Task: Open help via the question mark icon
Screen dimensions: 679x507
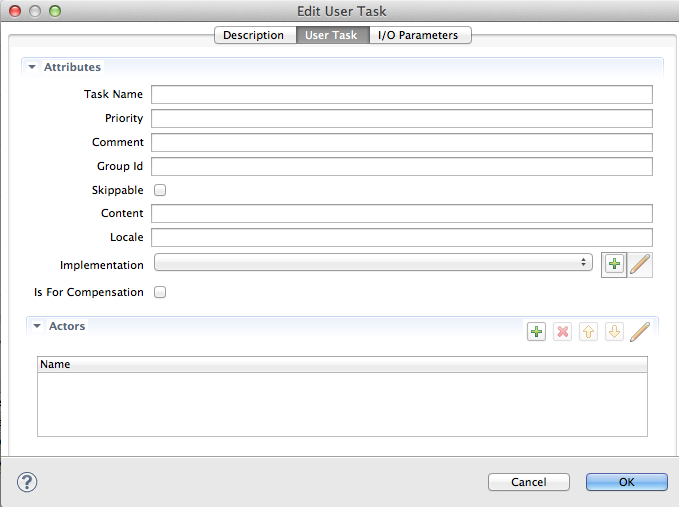Action: tap(27, 482)
